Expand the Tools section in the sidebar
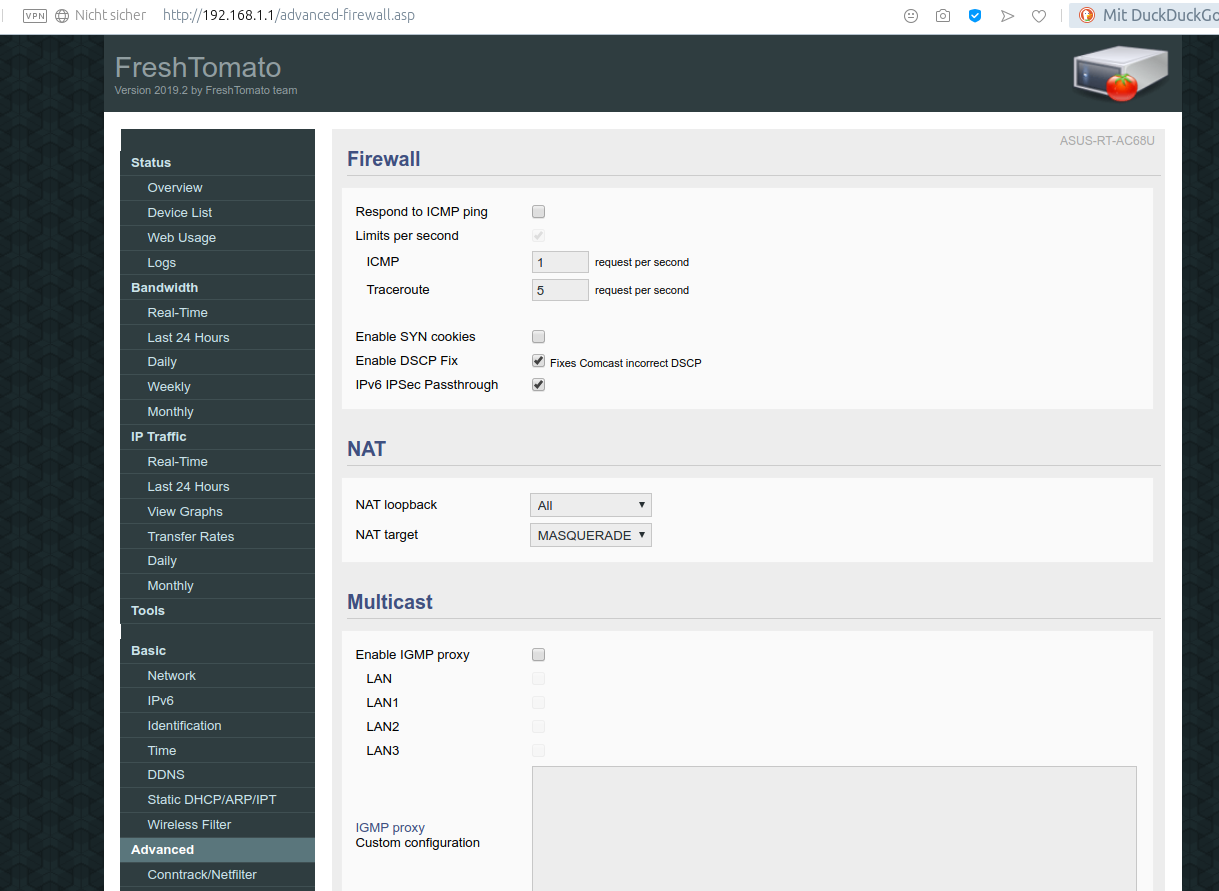 pyautogui.click(x=147, y=610)
